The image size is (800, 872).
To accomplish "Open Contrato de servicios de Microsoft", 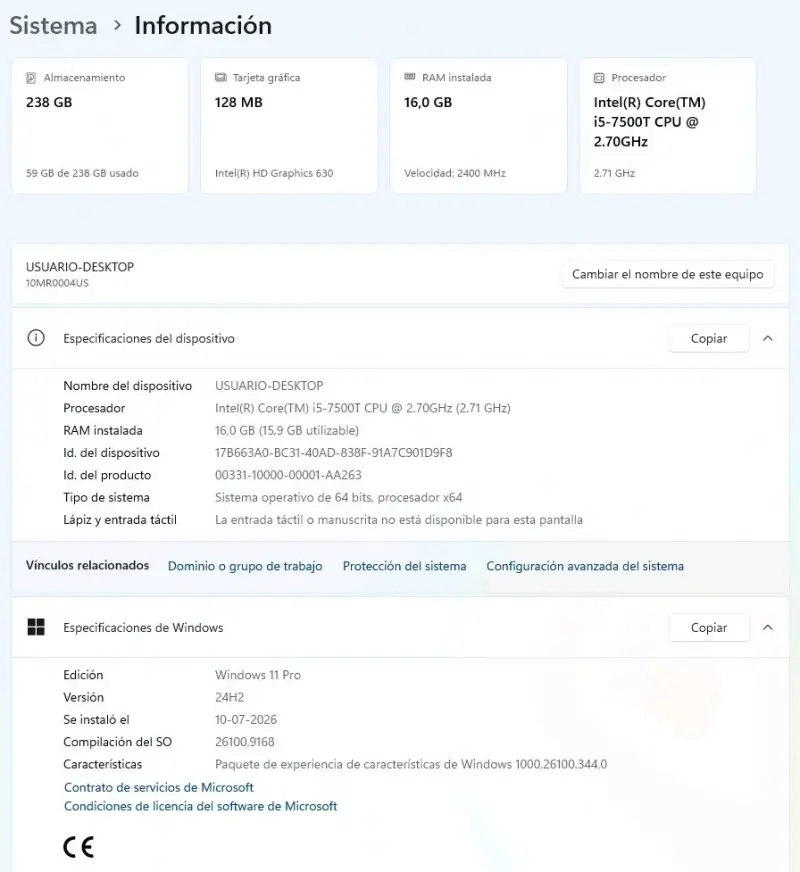I will pos(158,787).
